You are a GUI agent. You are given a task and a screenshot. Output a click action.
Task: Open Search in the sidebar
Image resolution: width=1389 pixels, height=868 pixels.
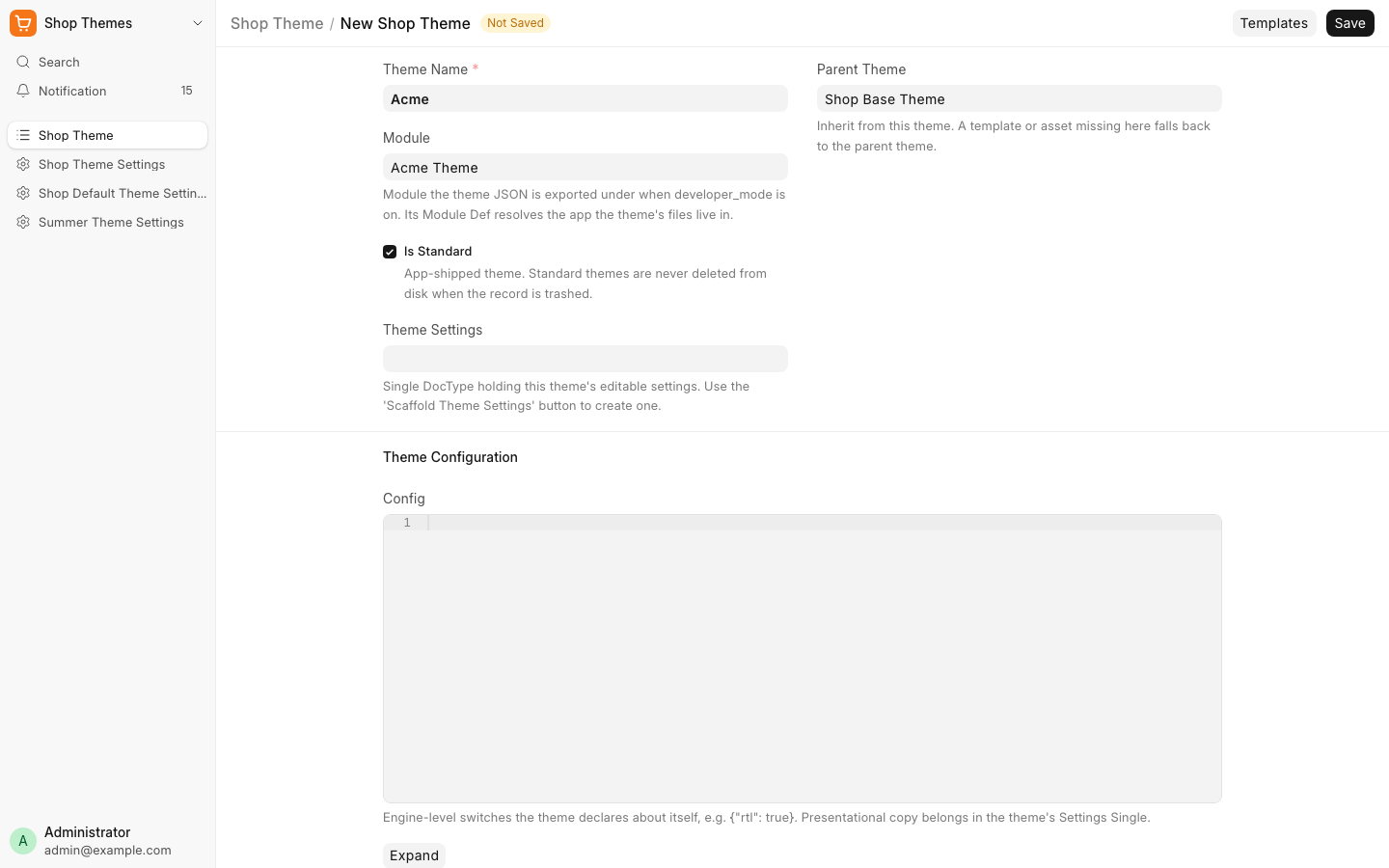coord(107,62)
